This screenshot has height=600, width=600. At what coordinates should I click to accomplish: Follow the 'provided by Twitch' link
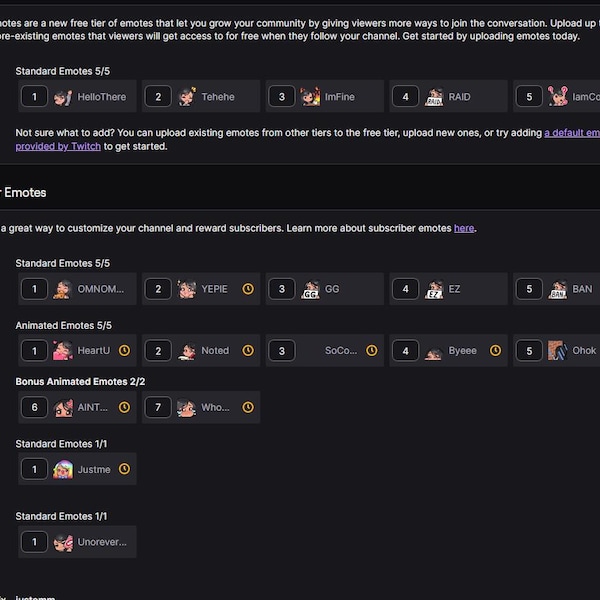[x=58, y=147]
